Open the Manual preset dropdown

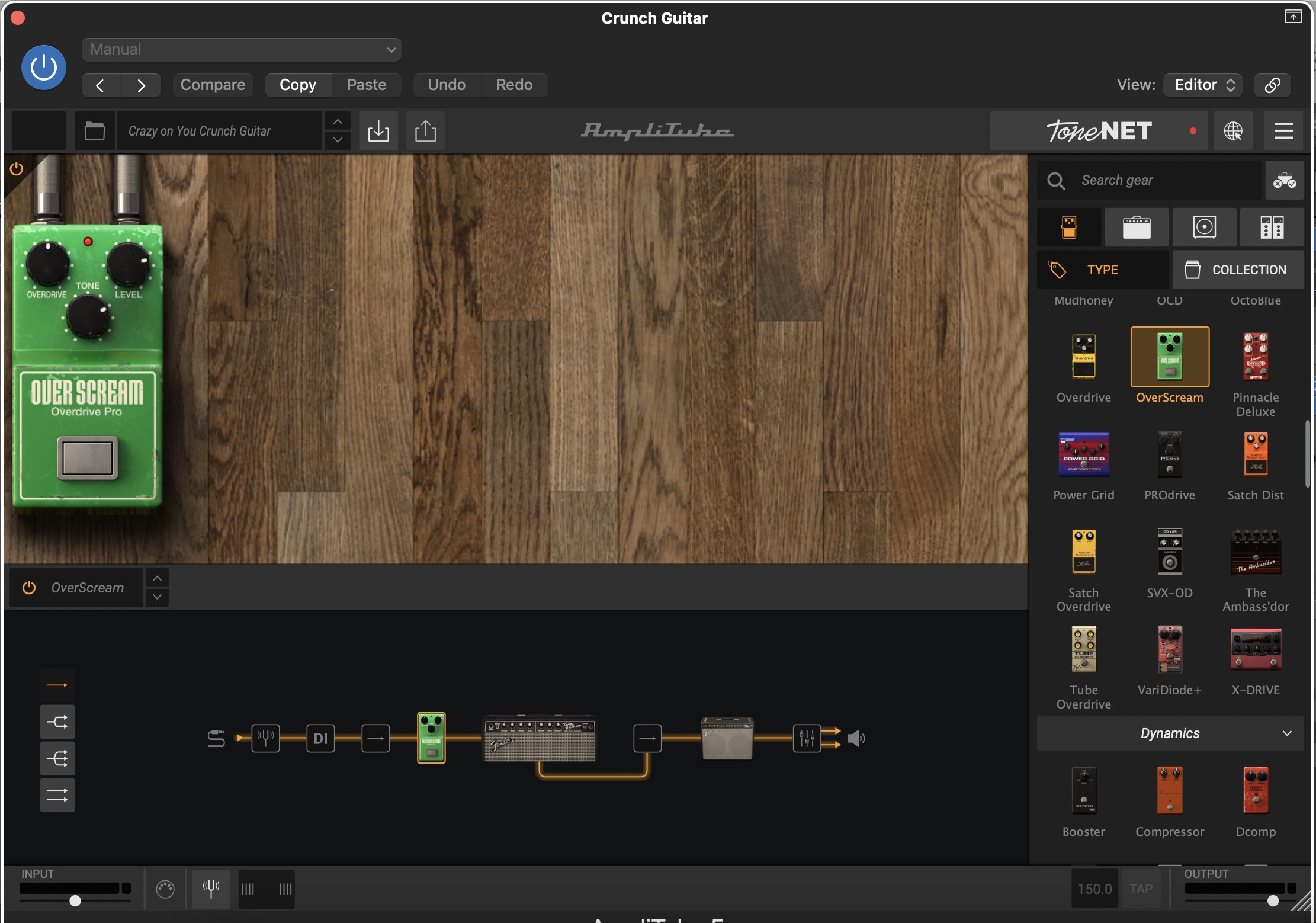242,49
